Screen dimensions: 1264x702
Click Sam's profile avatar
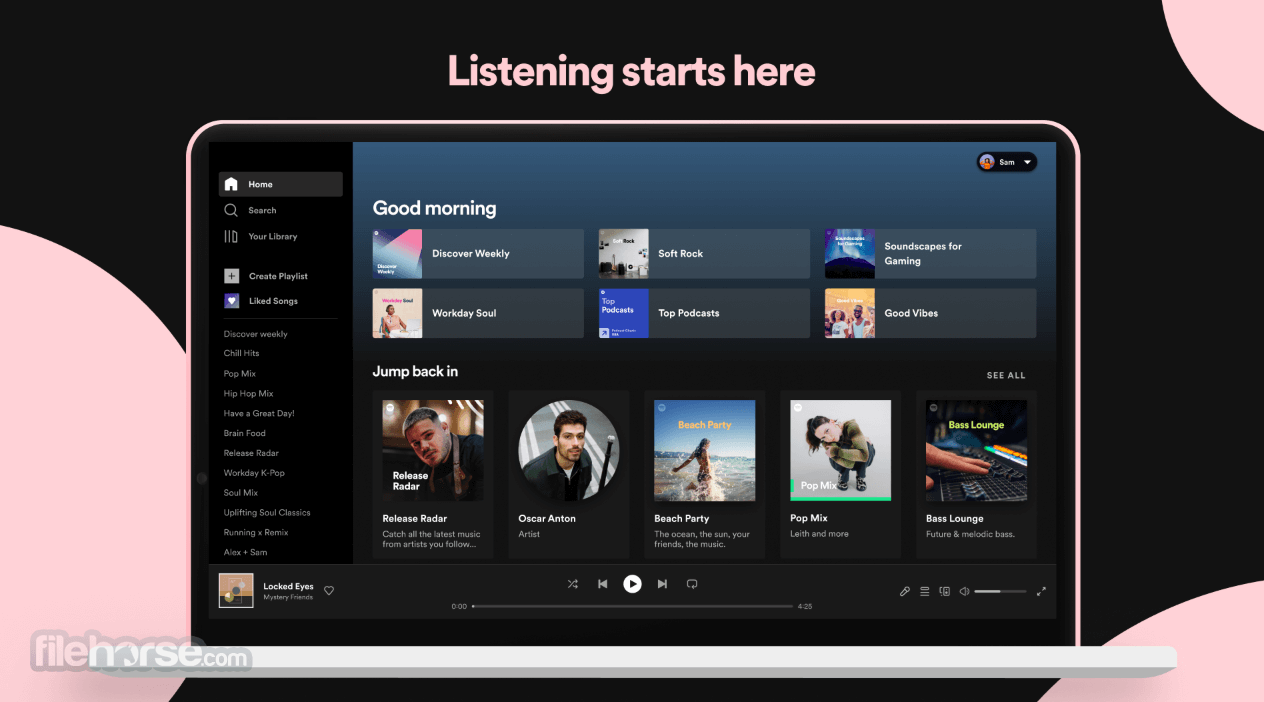(987, 162)
